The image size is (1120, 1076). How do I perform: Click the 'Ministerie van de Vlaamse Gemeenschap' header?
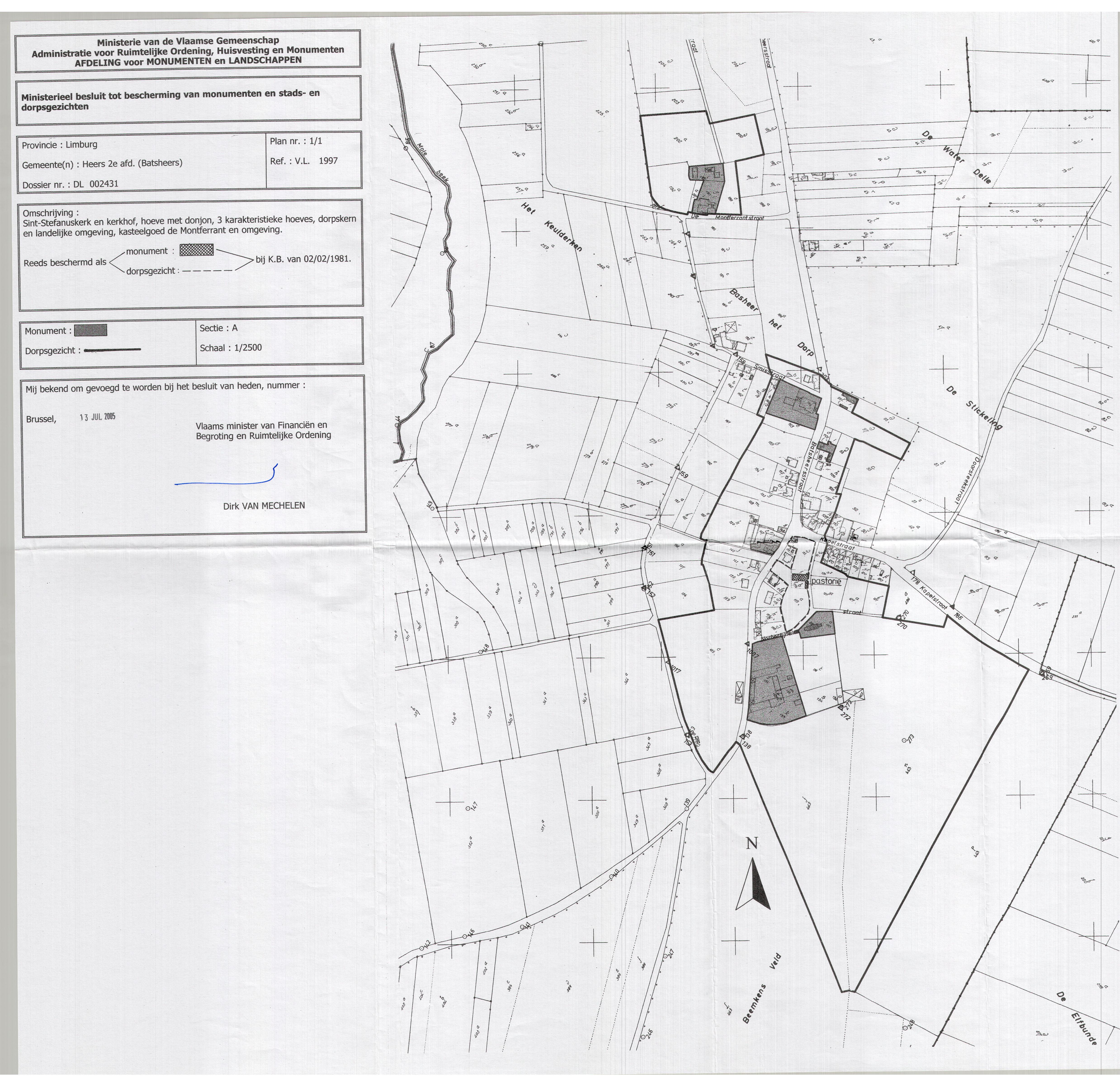(188, 41)
